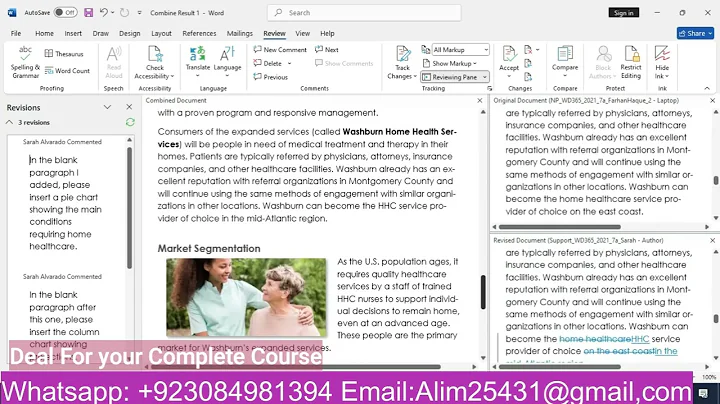Open the Translate tool
The width and height of the screenshot is (720, 404).
pyautogui.click(x=198, y=62)
